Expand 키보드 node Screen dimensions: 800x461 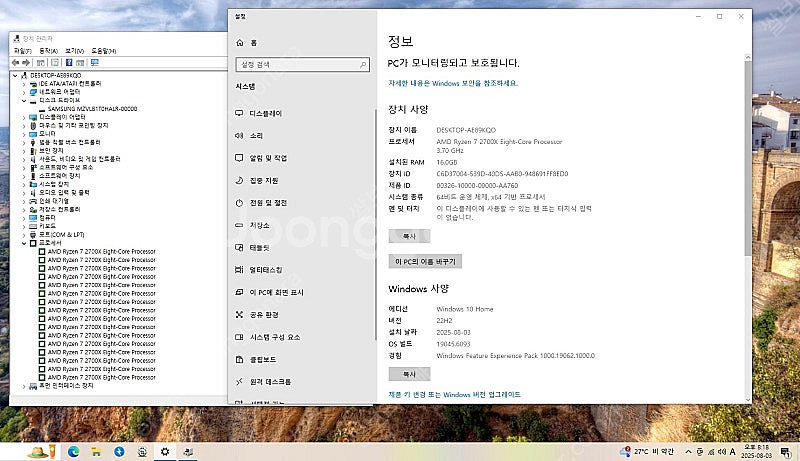click(23, 226)
